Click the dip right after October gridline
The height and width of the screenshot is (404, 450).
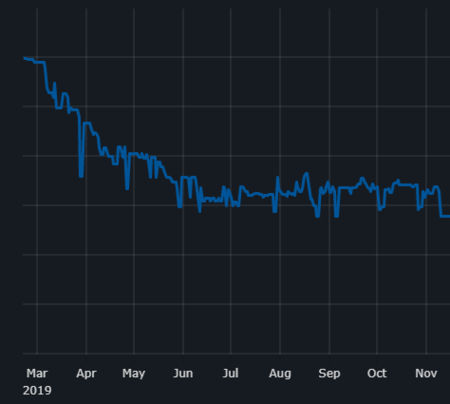(x=380, y=209)
